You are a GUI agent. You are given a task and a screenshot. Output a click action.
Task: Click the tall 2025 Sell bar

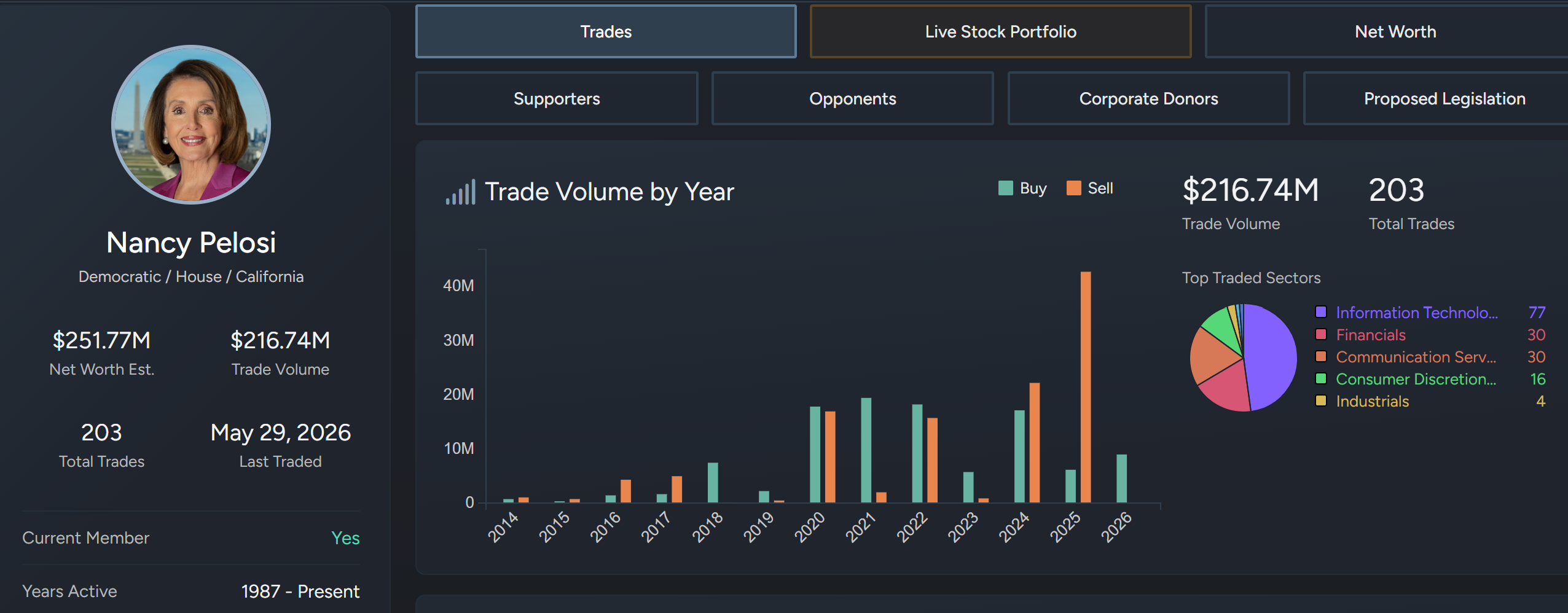point(1086,387)
